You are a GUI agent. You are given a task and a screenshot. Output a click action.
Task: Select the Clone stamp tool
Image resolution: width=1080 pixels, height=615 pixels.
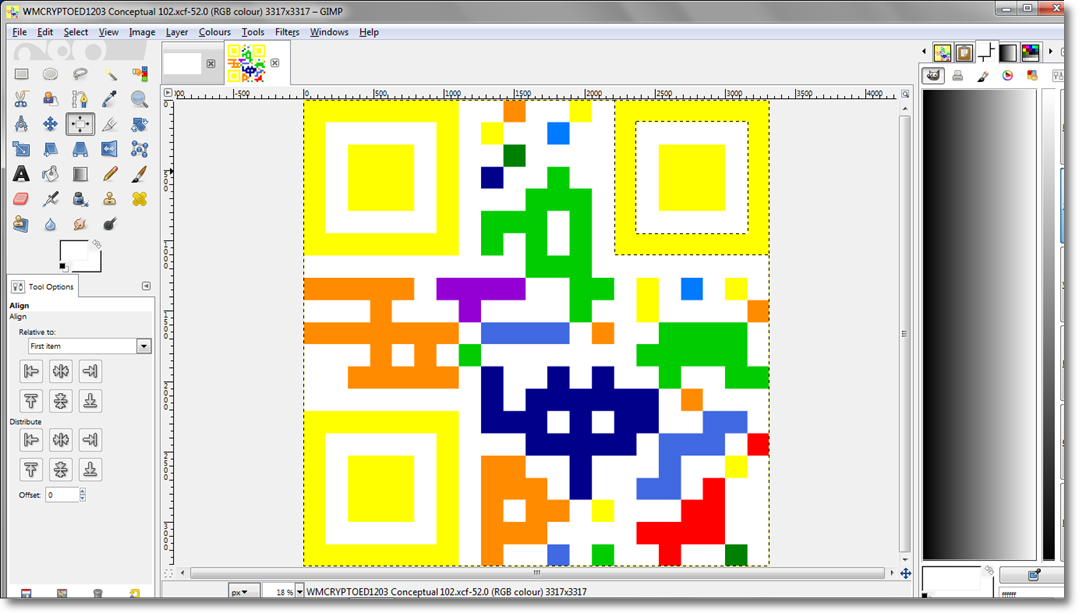(x=110, y=199)
